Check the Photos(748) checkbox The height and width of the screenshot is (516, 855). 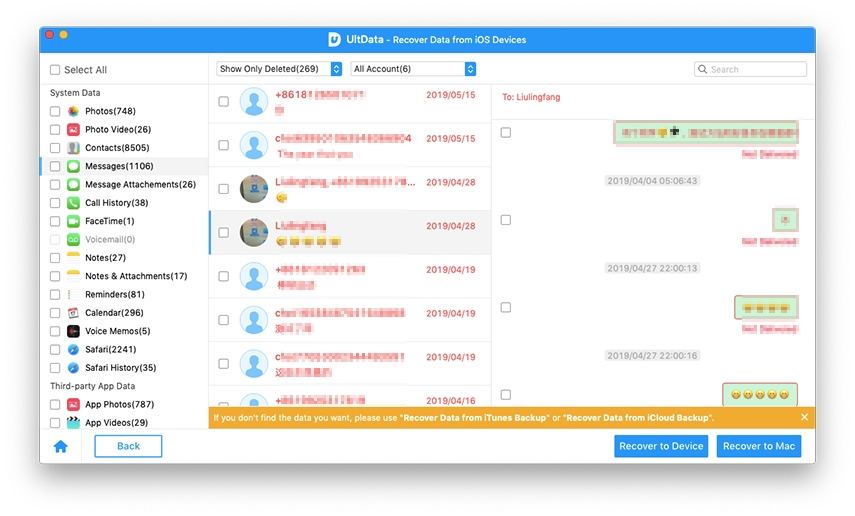click(x=55, y=111)
